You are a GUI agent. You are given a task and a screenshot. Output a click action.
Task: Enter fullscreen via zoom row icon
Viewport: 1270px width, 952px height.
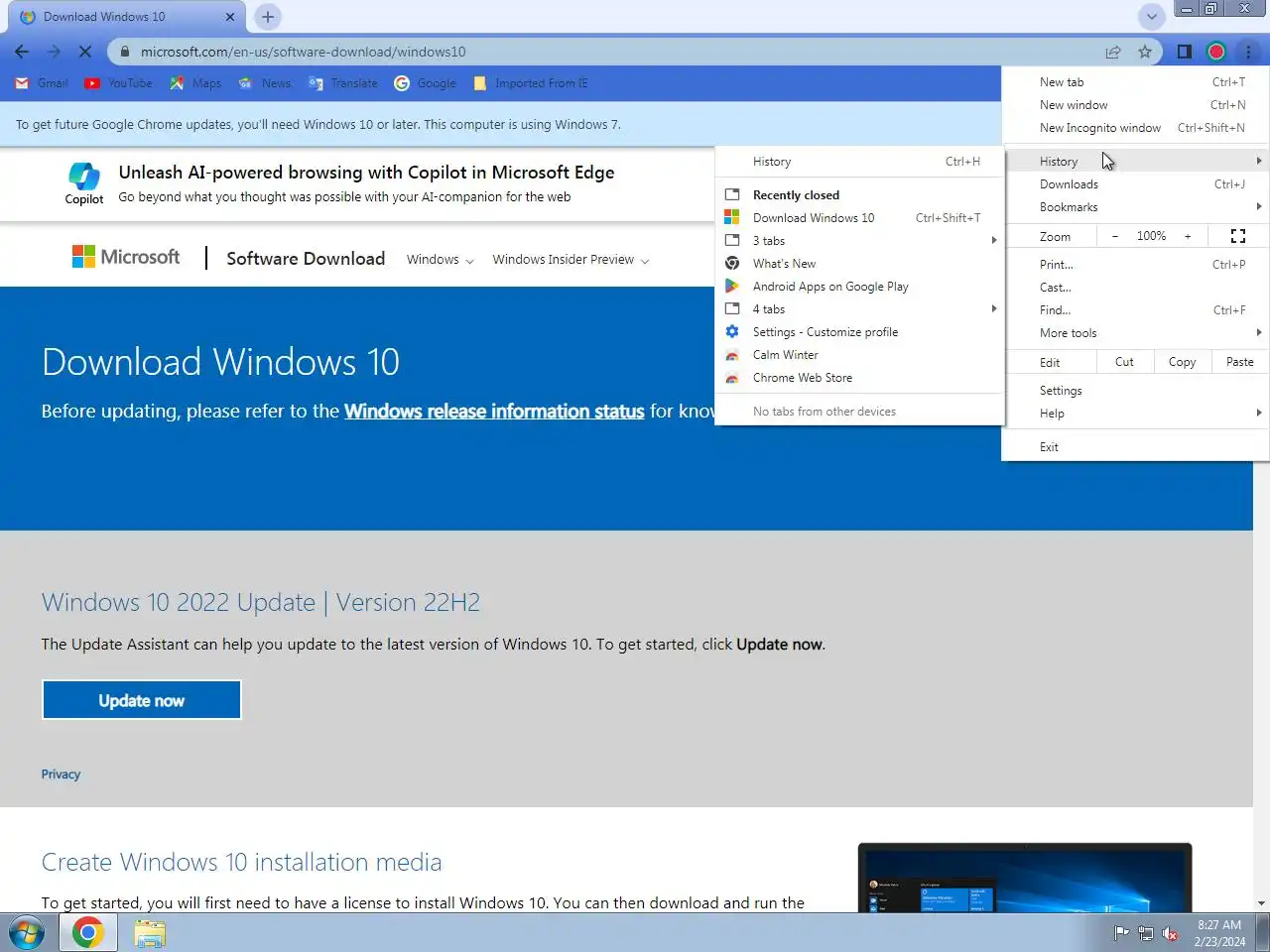click(1238, 236)
